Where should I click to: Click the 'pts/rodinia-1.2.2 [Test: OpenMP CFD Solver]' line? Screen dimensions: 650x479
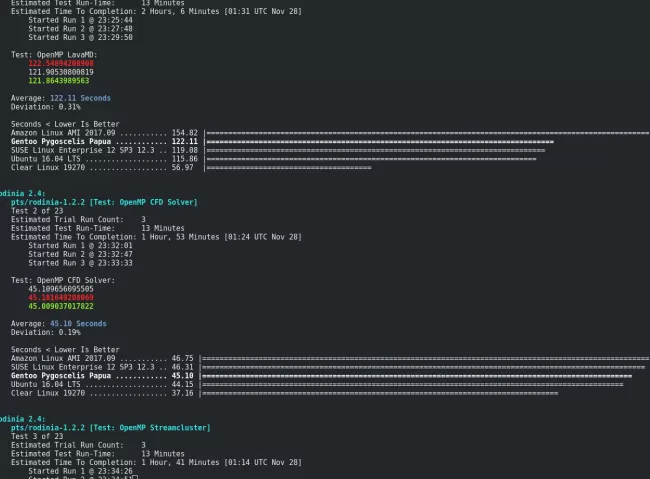pos(104,202)
